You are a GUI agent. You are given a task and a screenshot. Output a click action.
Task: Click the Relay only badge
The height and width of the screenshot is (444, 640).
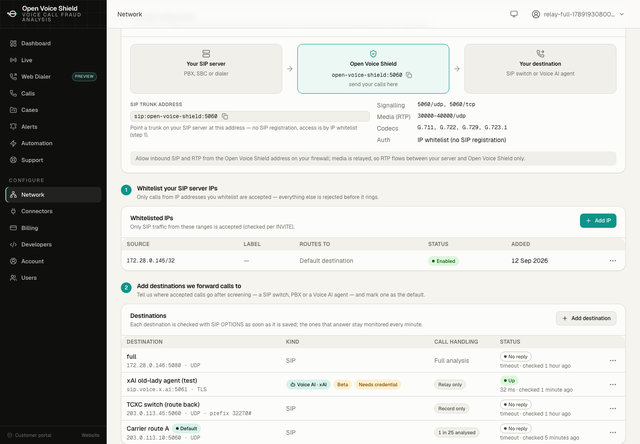coord(450,385)
